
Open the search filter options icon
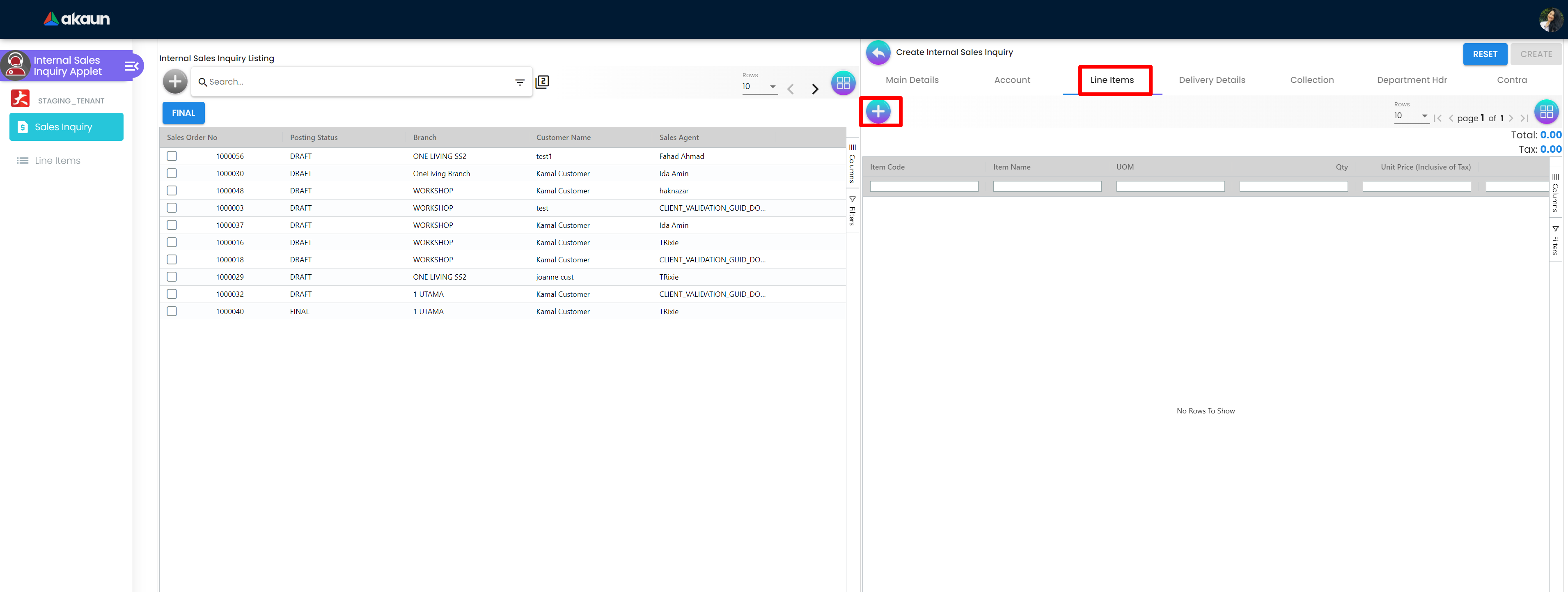(x=520, y=82)
